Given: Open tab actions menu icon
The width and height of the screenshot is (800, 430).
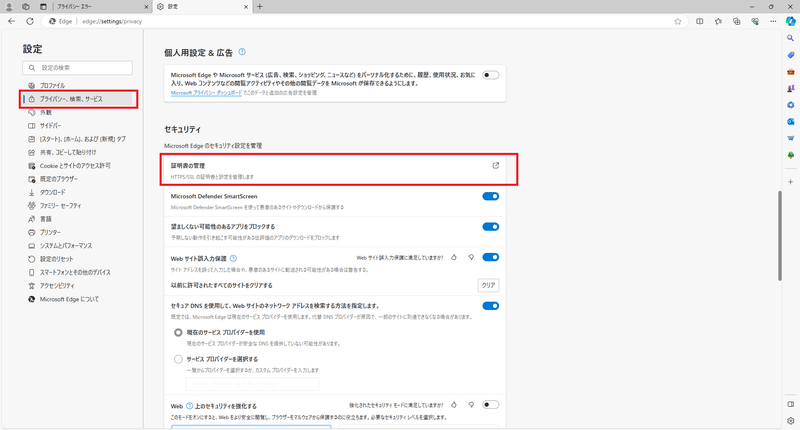Looking at the screenshot, I should (x=43, y=7).
